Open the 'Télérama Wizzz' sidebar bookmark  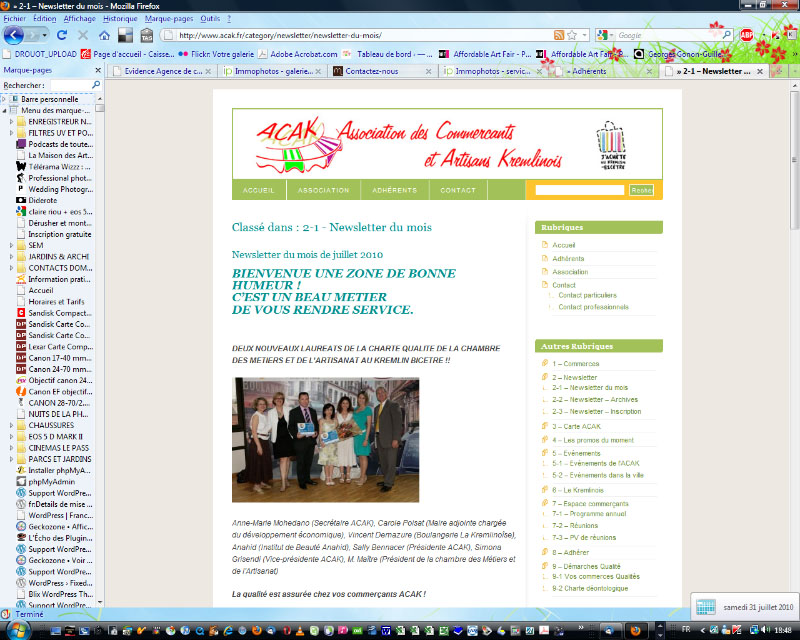(x=59, y=166)
